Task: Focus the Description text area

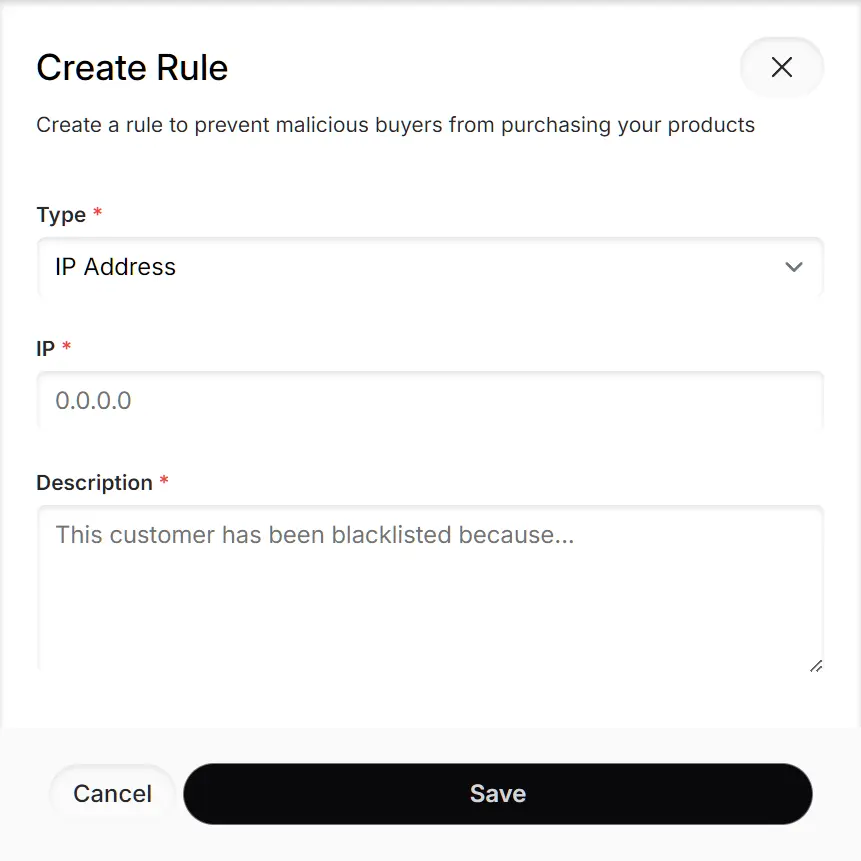Action: pyautogui.click(x=430, y=588)
